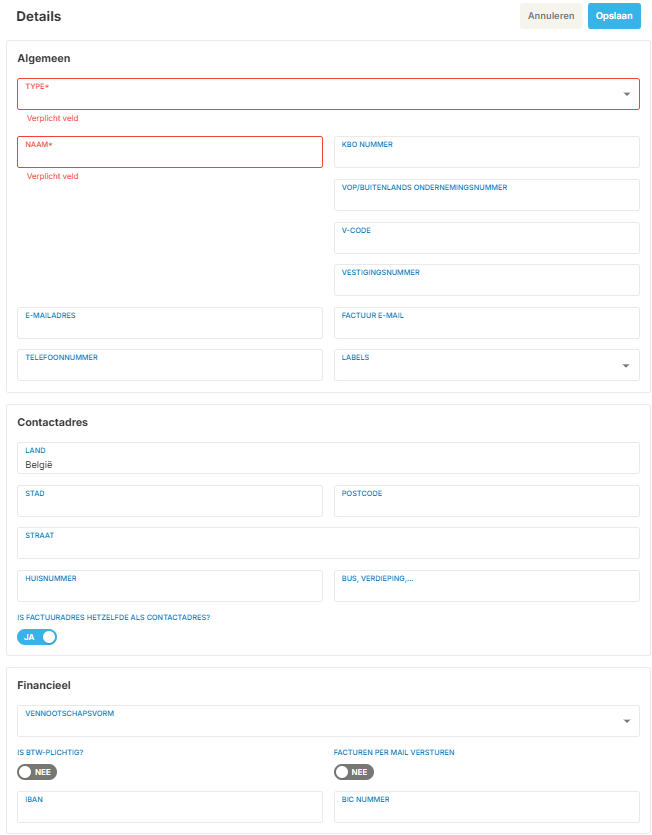The height and width of the screenshot is (835, 652).
Task: Click the V-CODE input field
Action: [487, 238]
